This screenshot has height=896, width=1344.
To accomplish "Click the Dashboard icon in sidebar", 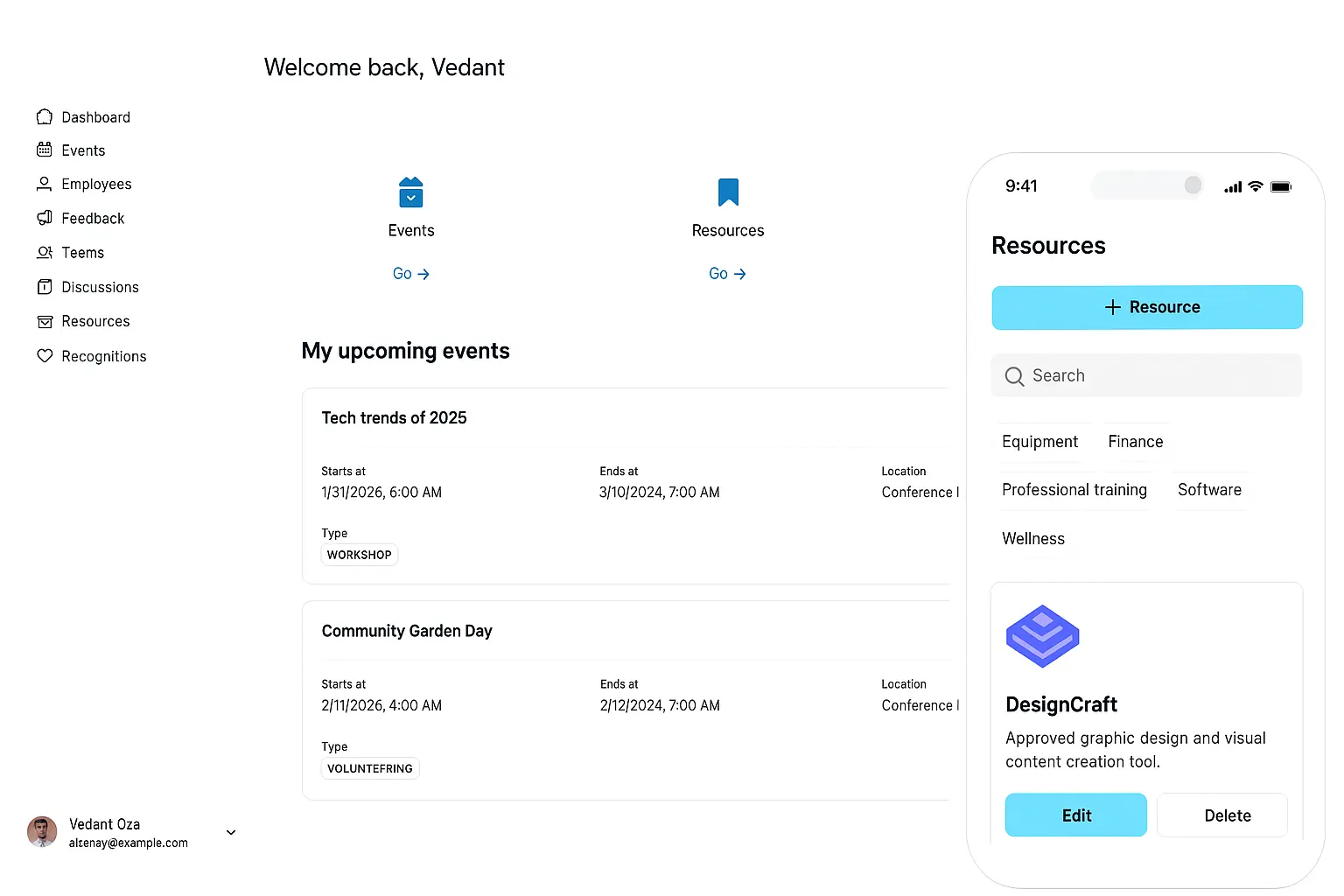I will click(x=45, y=117).
